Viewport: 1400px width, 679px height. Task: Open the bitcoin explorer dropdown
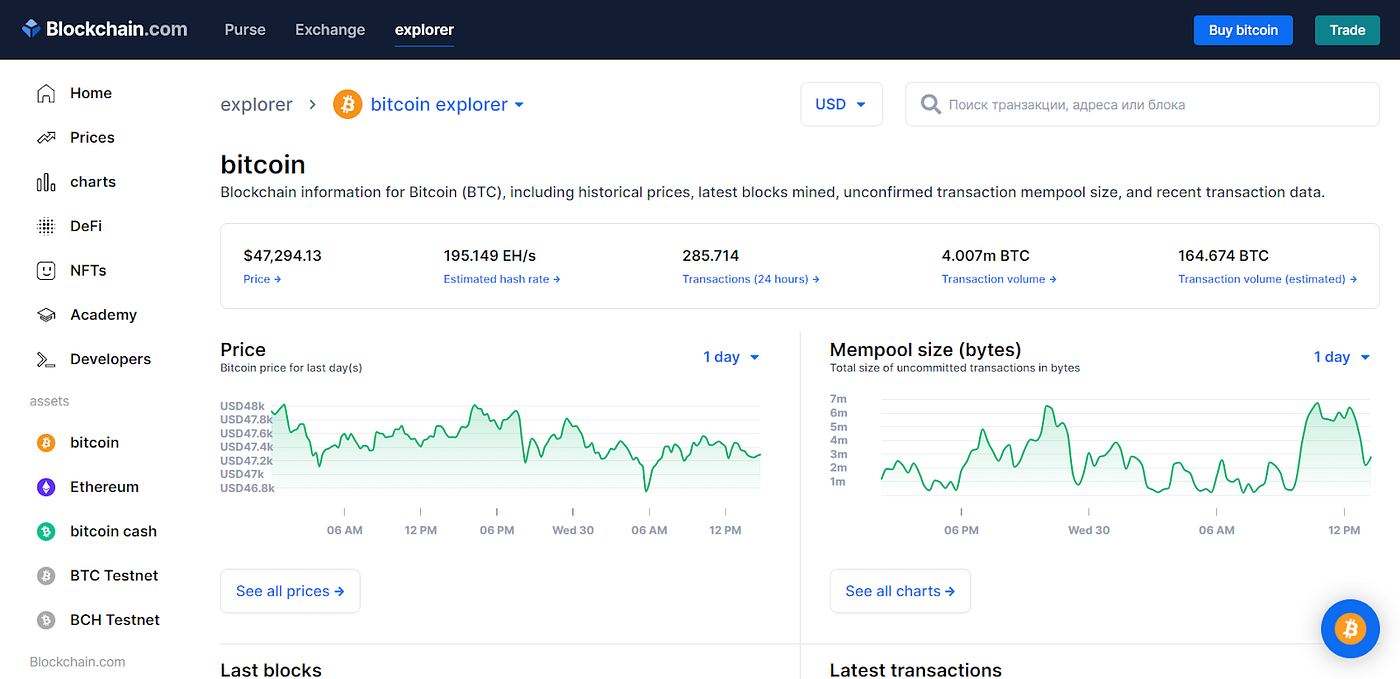[447, 104]
